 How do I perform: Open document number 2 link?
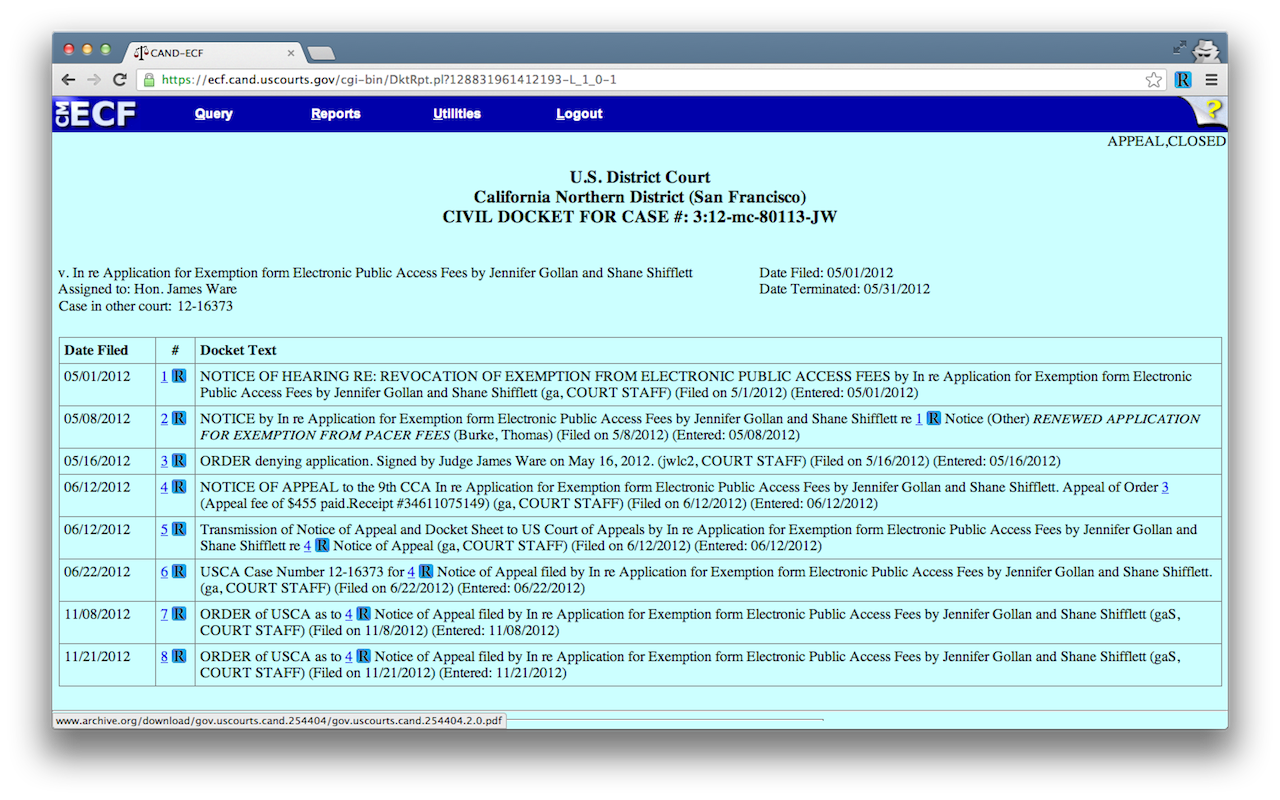point(164,419)
